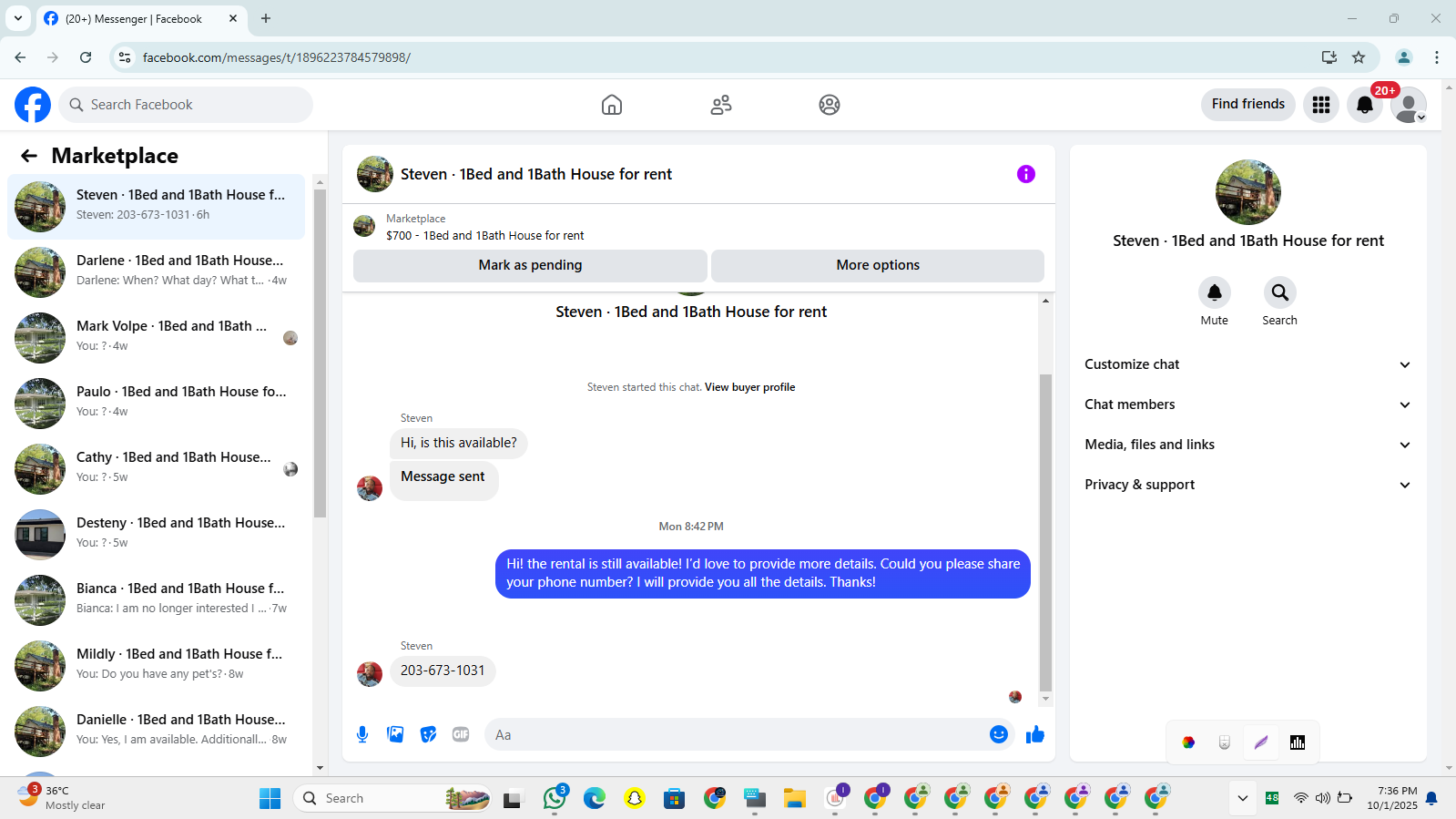Open Paulo's conversation
The image size is (1456, 819).
pos(157,404)
